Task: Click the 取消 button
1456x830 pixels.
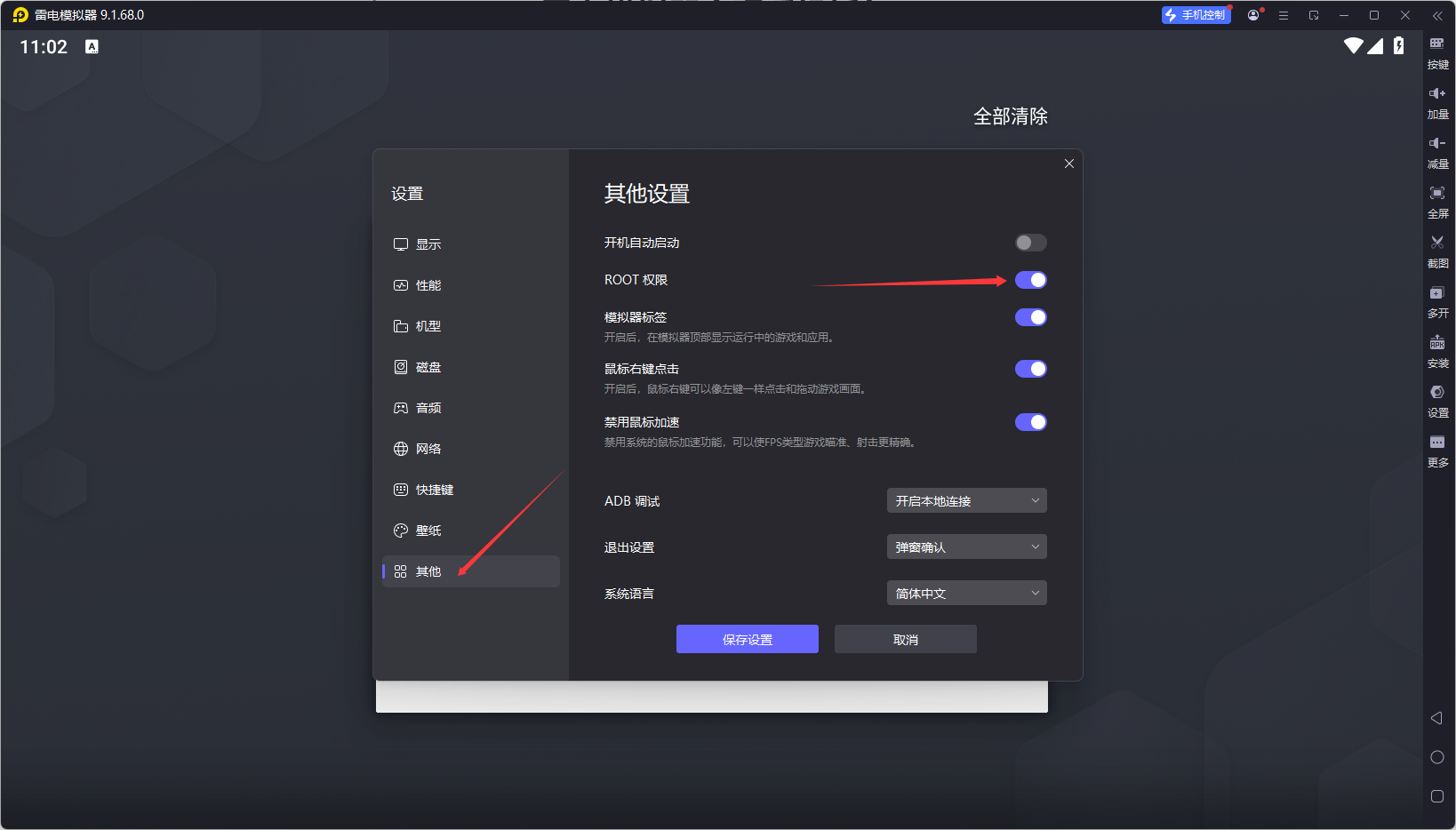Action: (906, 639)
